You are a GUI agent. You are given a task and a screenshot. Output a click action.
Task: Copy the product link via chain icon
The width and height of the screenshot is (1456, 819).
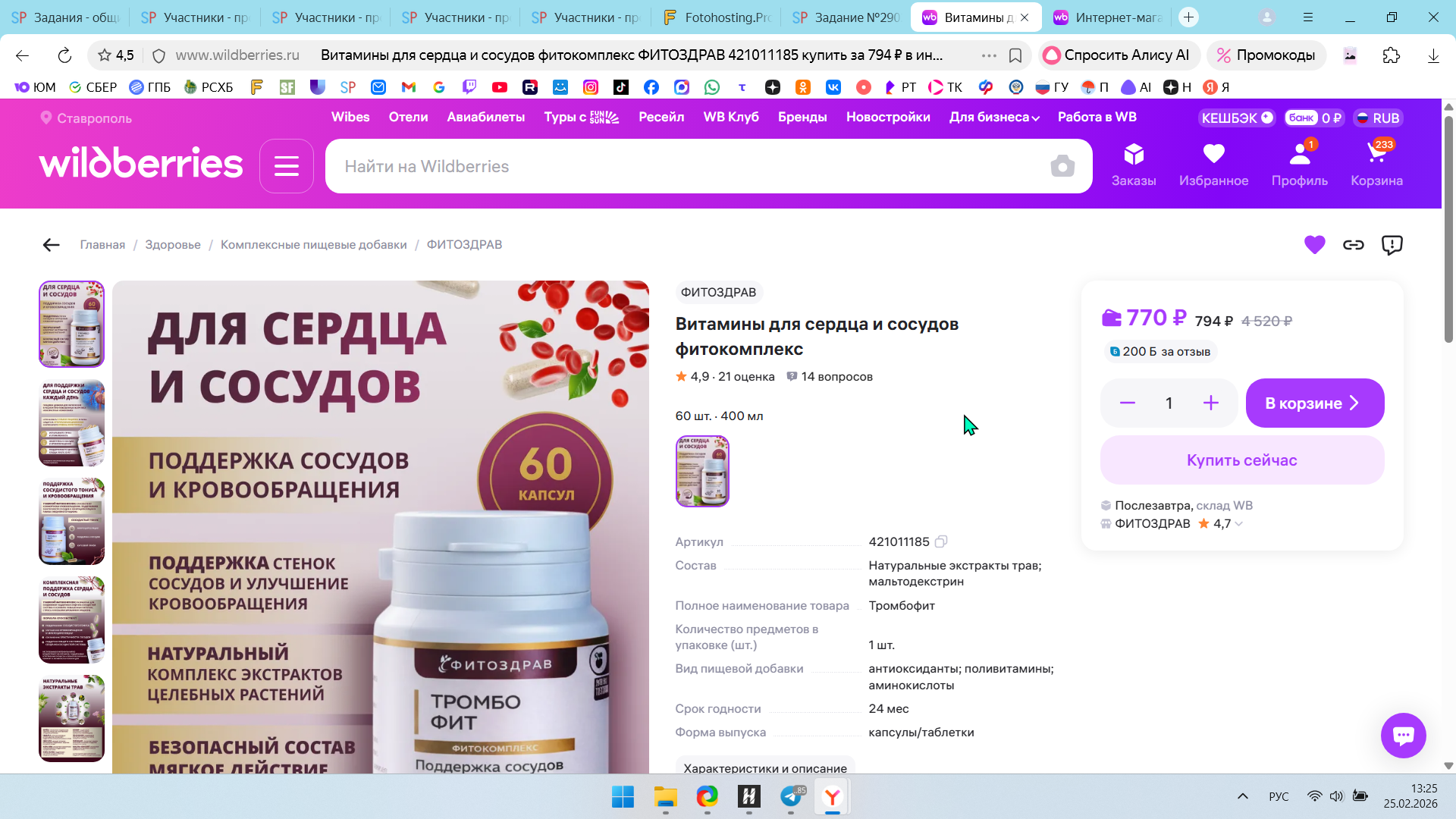pos(1354,245)
